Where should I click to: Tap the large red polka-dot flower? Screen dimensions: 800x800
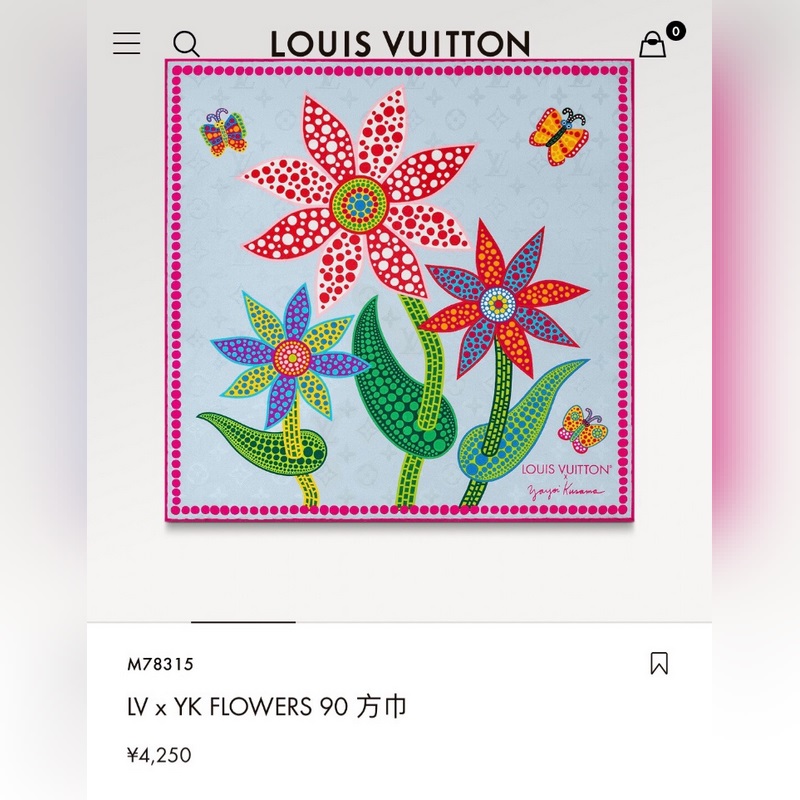tap(359, 200)
